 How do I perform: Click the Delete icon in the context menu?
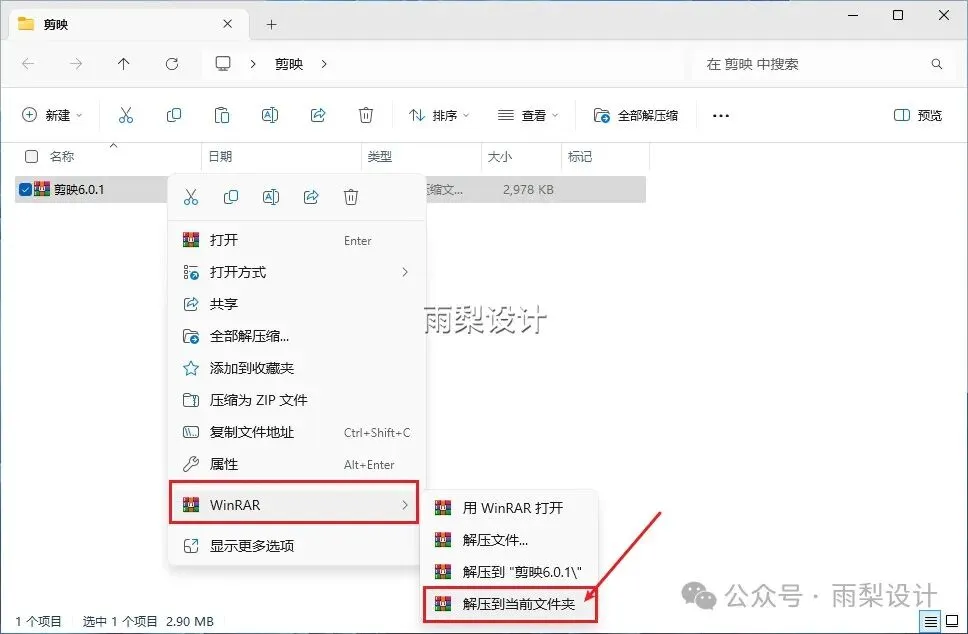351,197
